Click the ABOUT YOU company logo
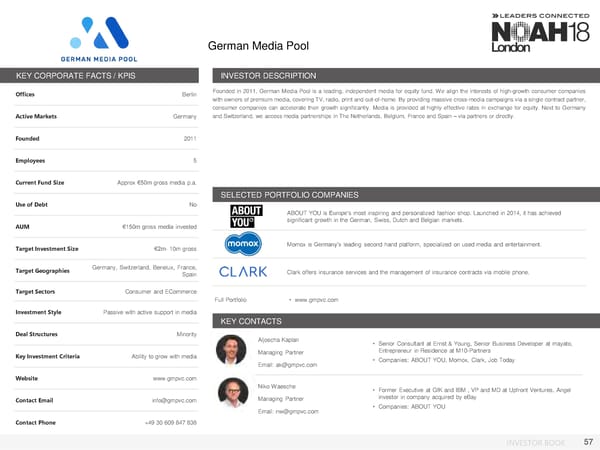 246,217
